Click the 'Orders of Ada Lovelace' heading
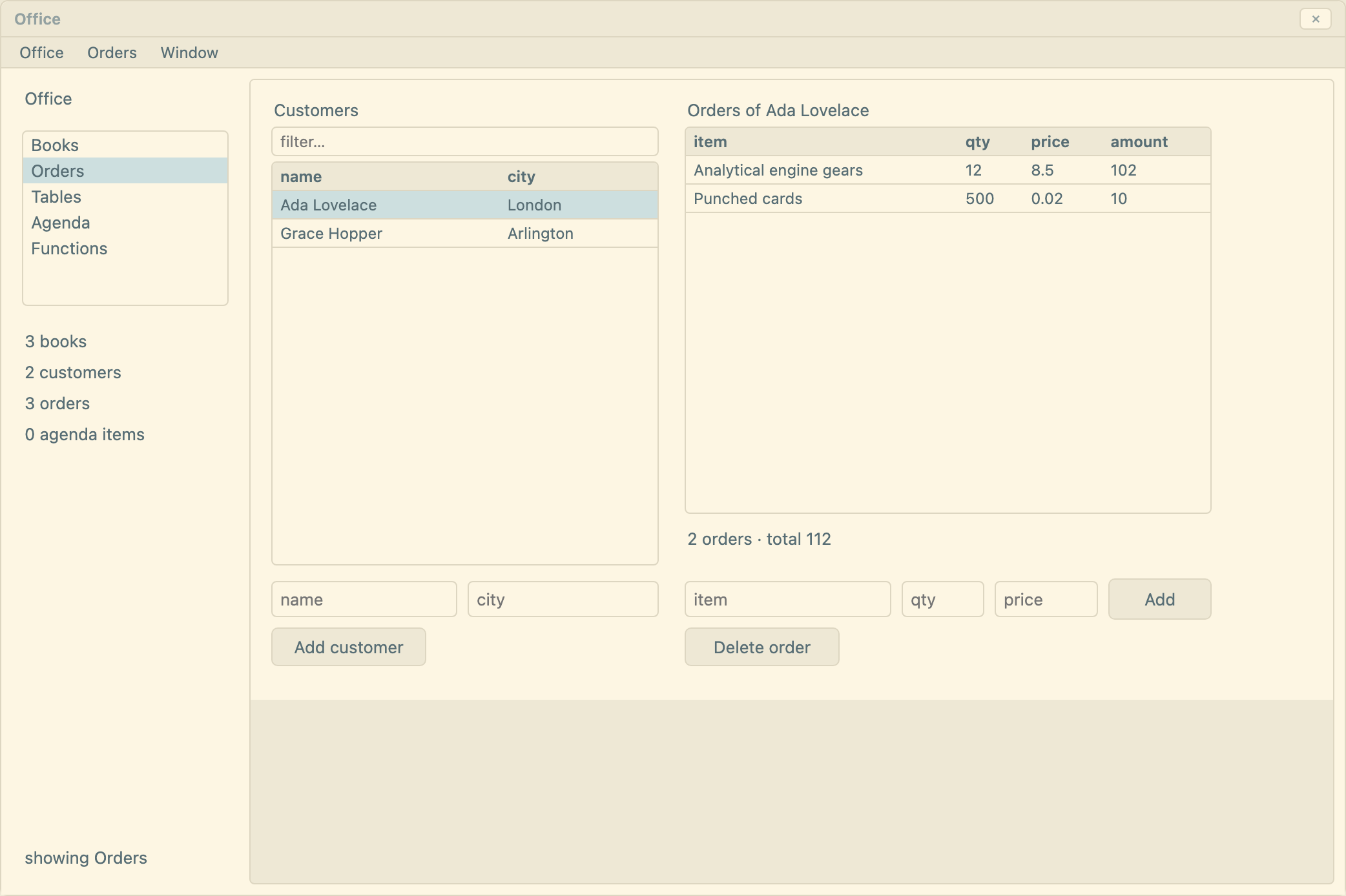The height and width of the screenshot is (896, 1346). tap(778, 110)
